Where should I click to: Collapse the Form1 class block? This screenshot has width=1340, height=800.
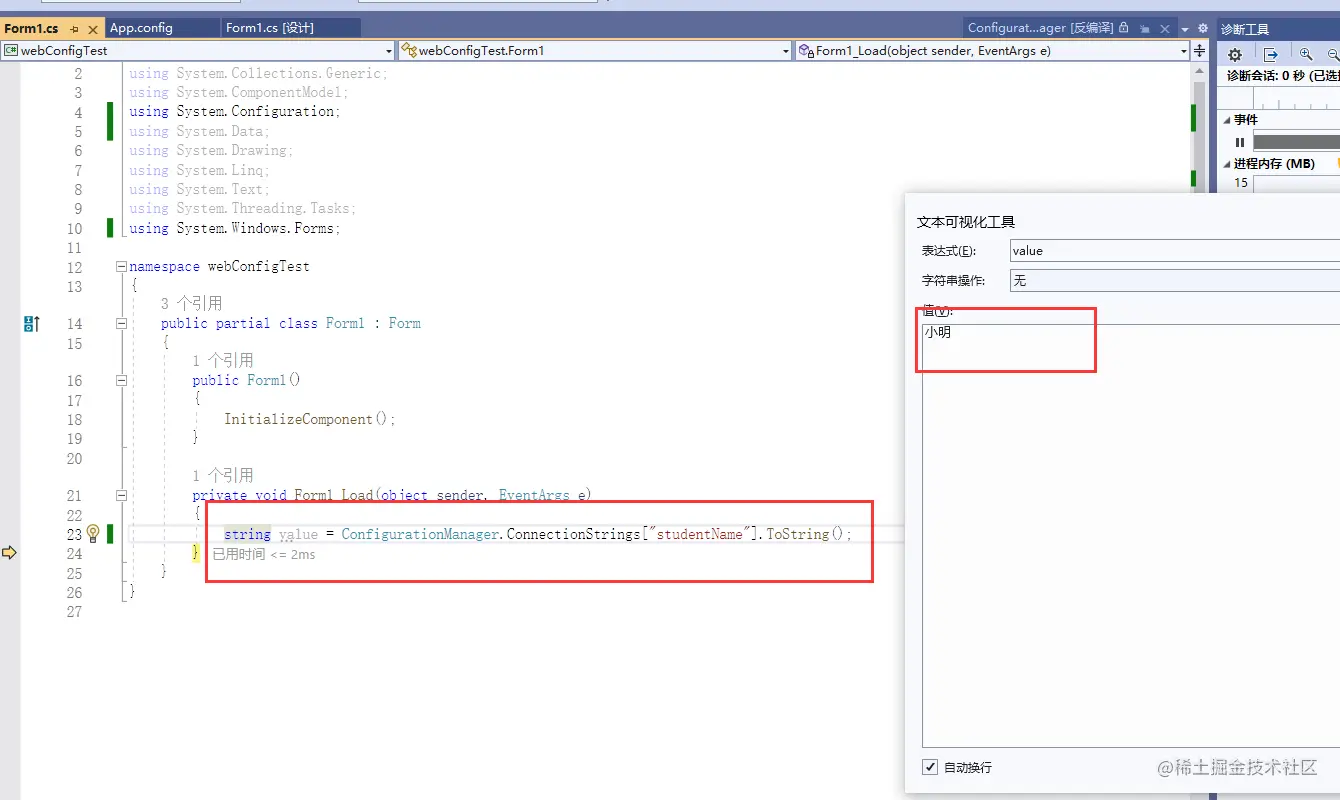coord(121,324)
